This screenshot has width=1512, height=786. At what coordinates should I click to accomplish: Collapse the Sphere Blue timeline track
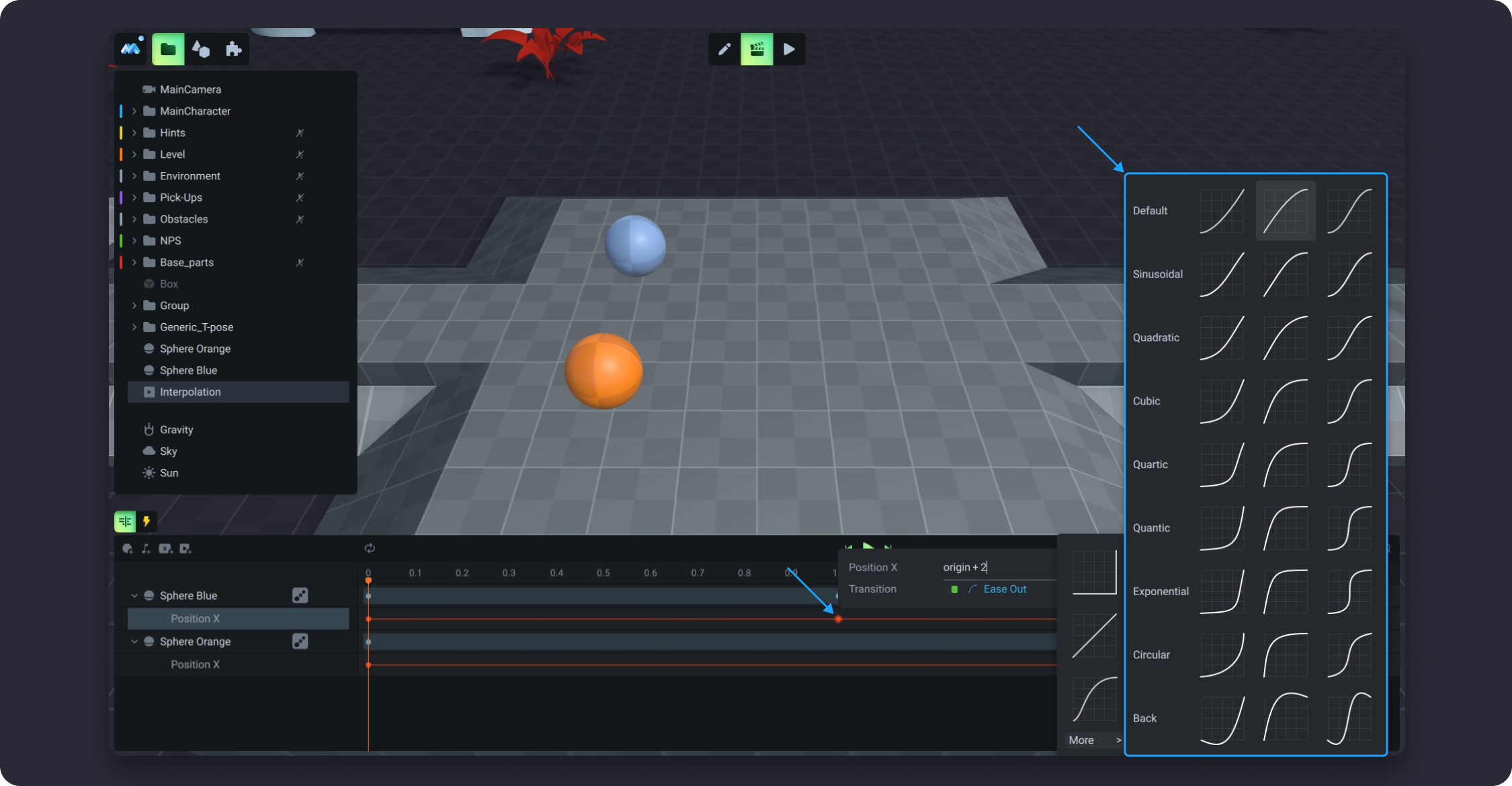(134, 596)
